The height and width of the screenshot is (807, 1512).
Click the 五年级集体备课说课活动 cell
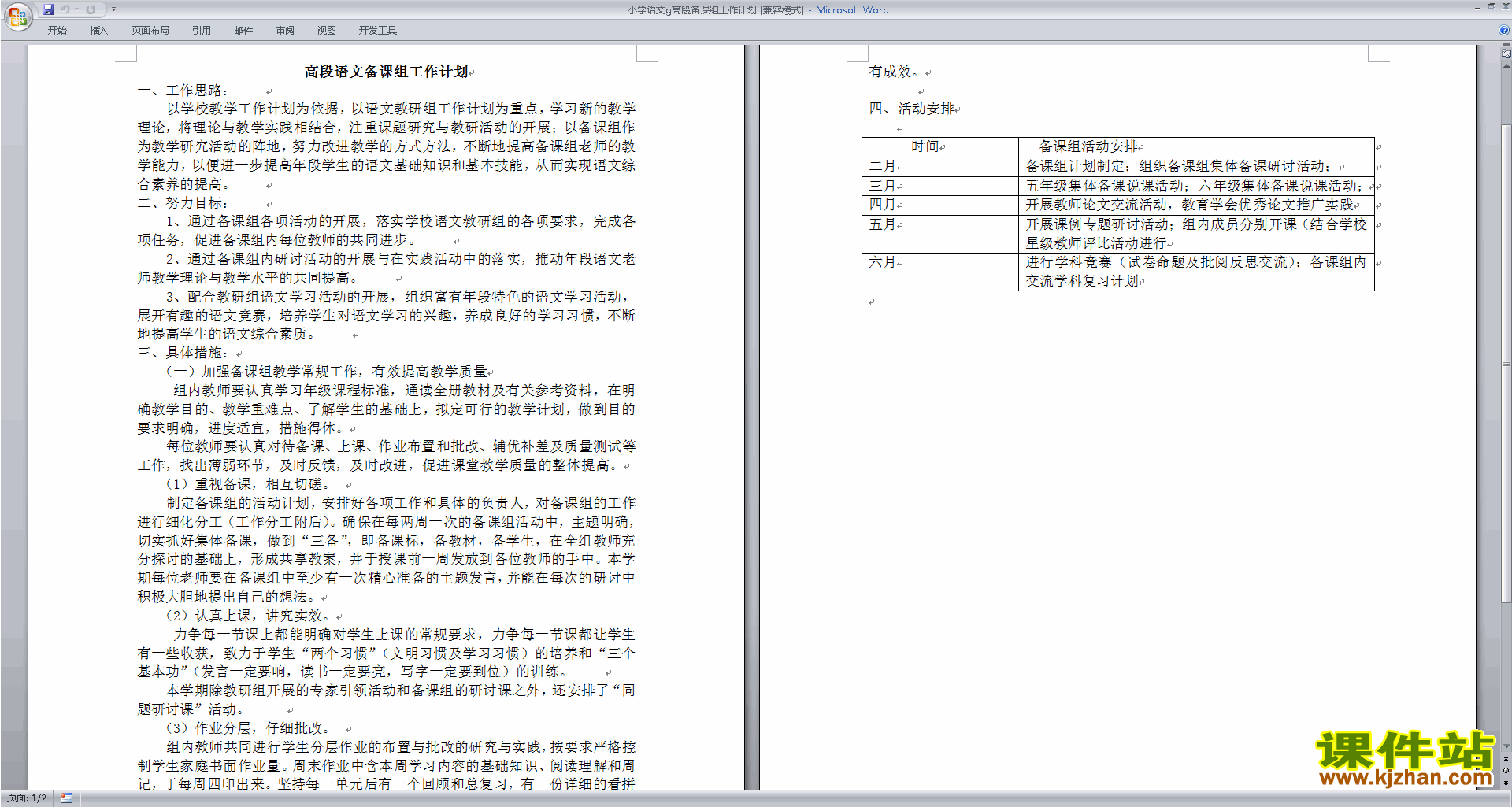[x=1196, y=186]
